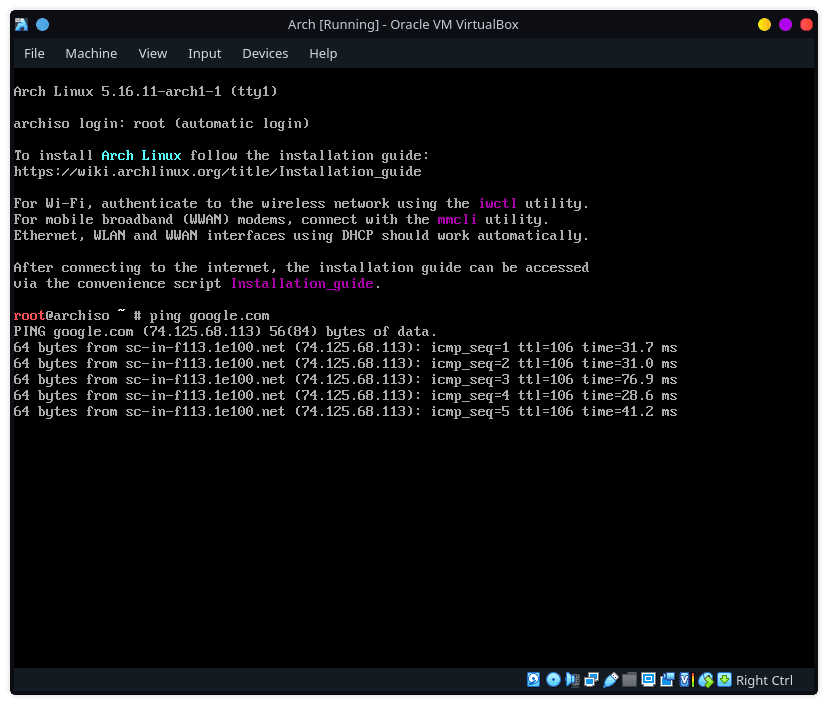This screenshot has width=828, height=705.
Task: Click the 'PING google.com (74.125.68.113)' line
Action: click(225, 332)
